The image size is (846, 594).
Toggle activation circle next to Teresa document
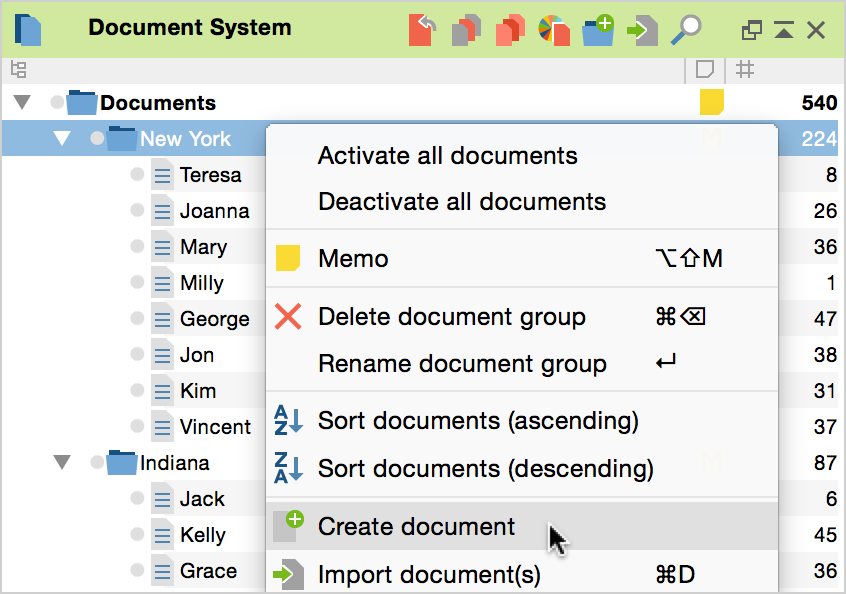pos(137,175)
